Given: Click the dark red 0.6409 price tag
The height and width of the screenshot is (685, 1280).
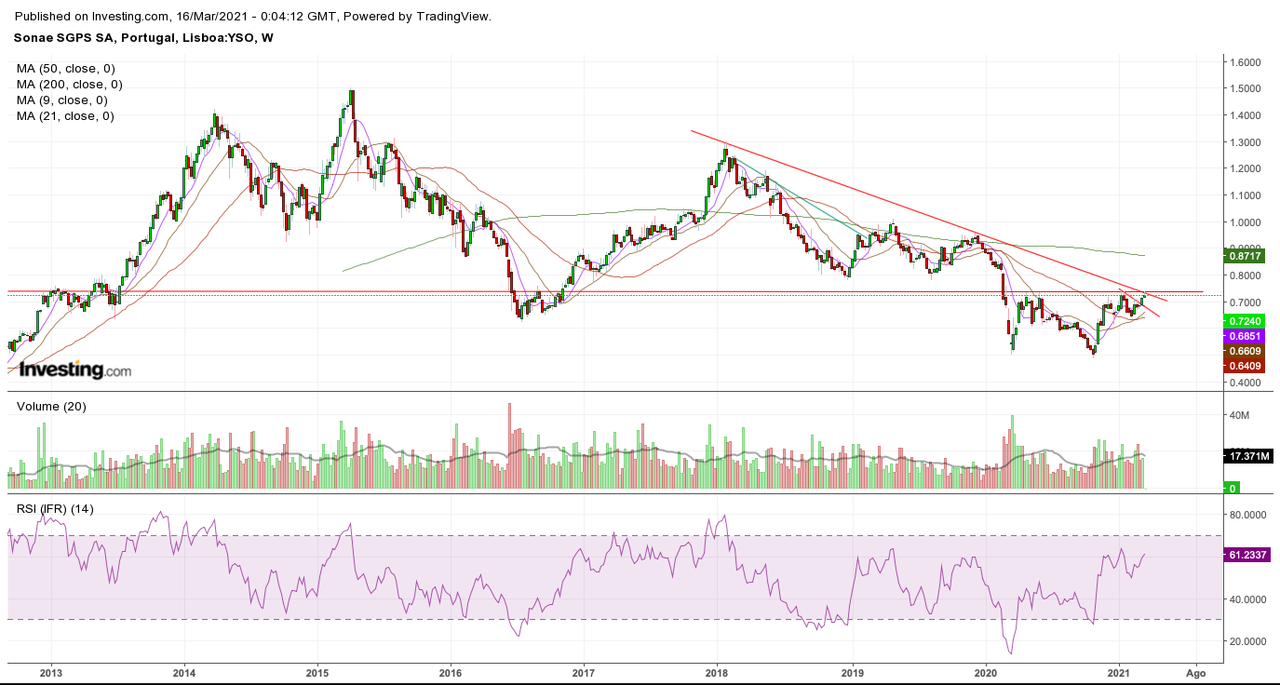Looking at the screenshot, I should tap(1245, 366).
